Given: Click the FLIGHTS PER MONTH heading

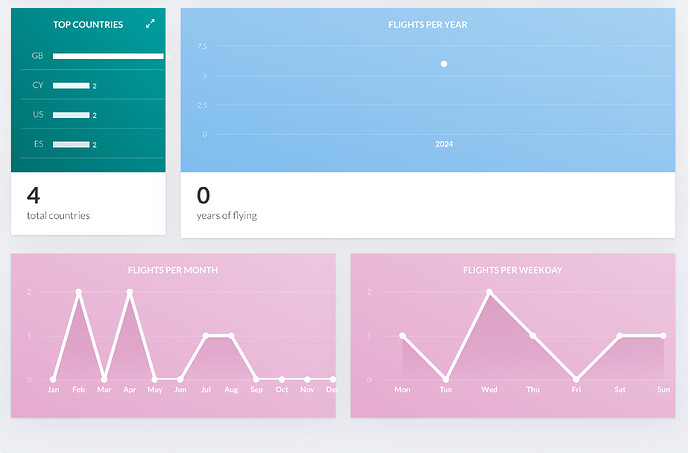Looking at the screenshot, I should coord(173,270).
